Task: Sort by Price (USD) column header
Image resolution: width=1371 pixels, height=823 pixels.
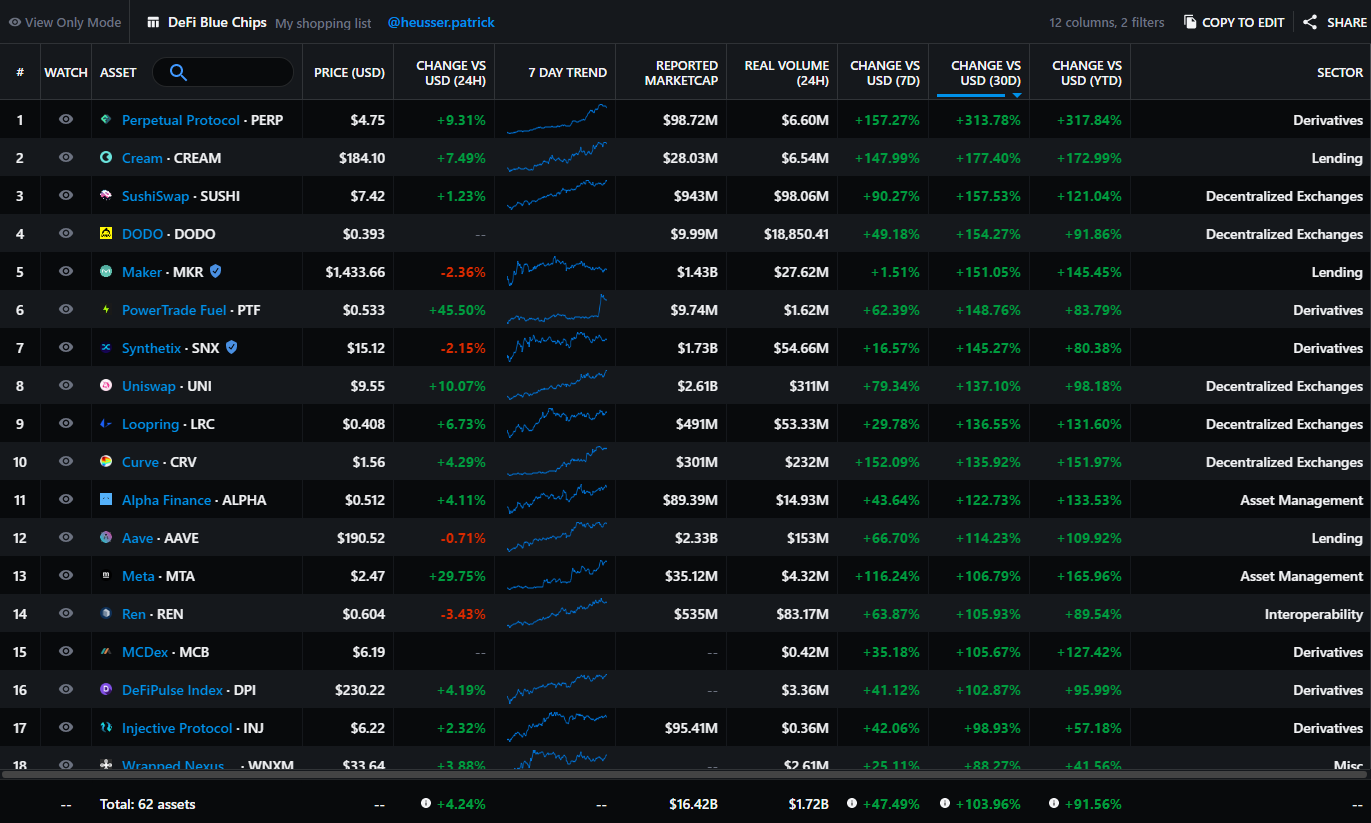Action: point(349,72)
